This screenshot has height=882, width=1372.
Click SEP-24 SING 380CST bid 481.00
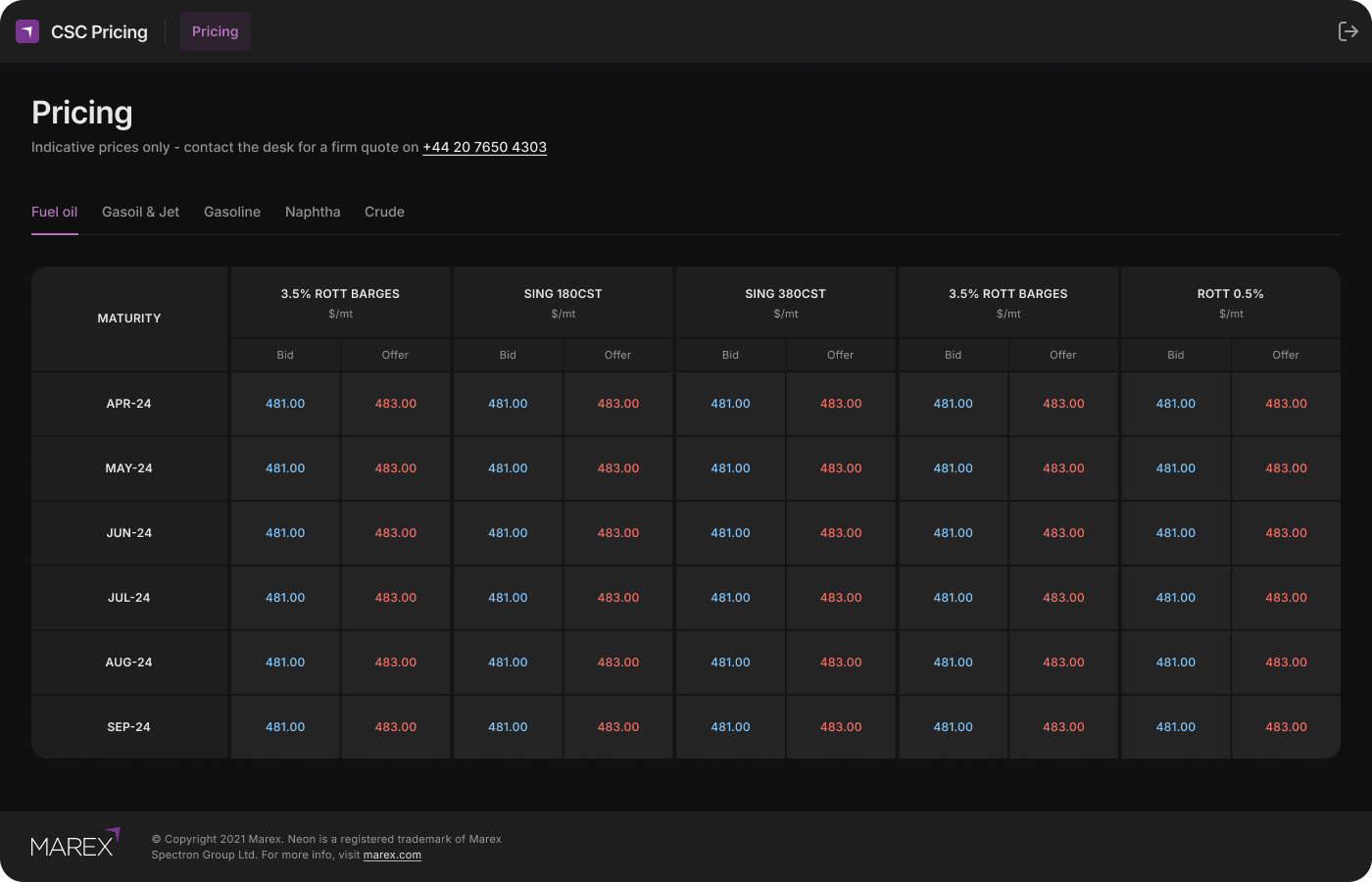730,727
